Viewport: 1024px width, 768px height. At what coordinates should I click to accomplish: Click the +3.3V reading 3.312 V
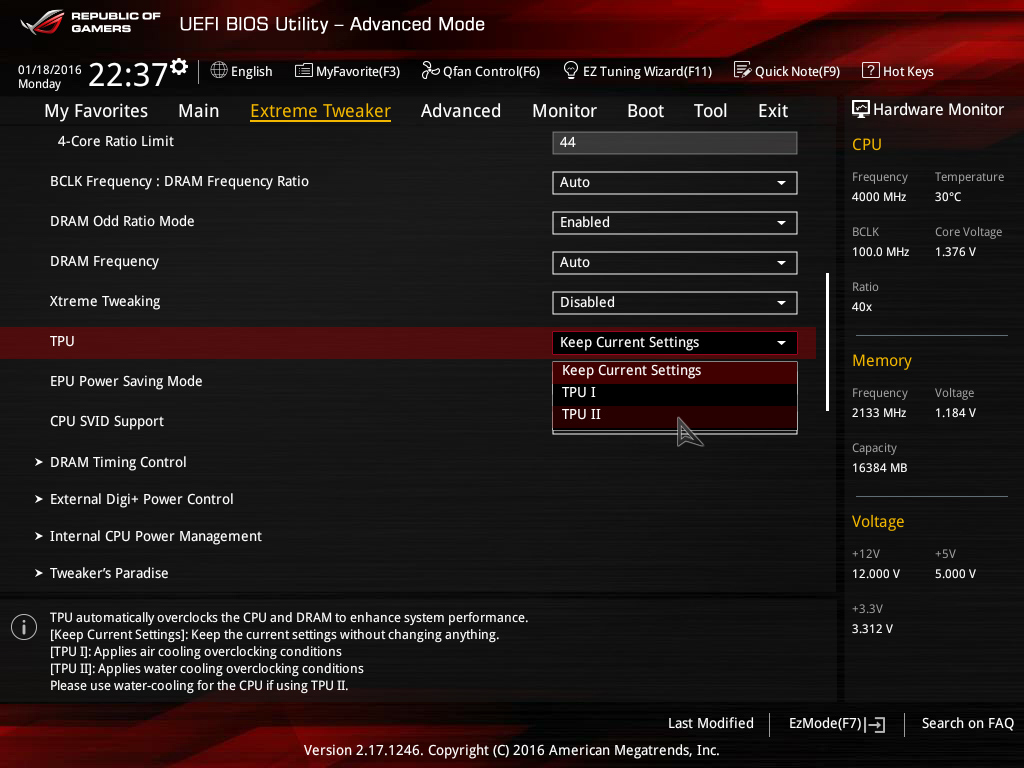pyautogui.click(x=872, y=629)
